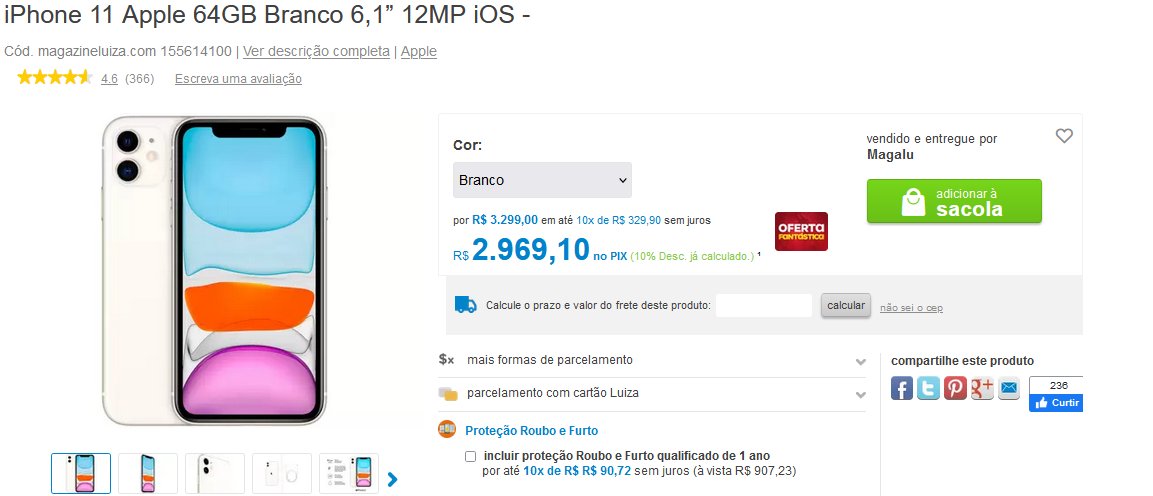Viewport: 1153px width, 496px height.
Task: Click the Oferta Fantástica badge
Action: pos(801,231)
